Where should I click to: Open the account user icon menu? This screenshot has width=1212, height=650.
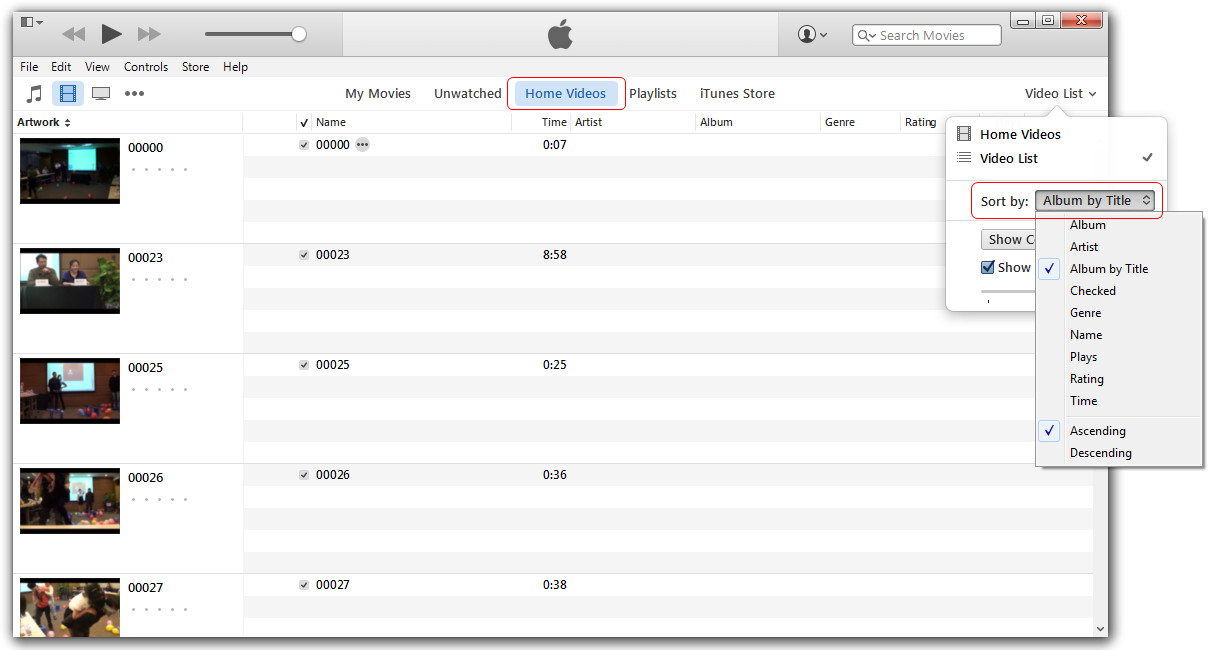tap(812, 34)
